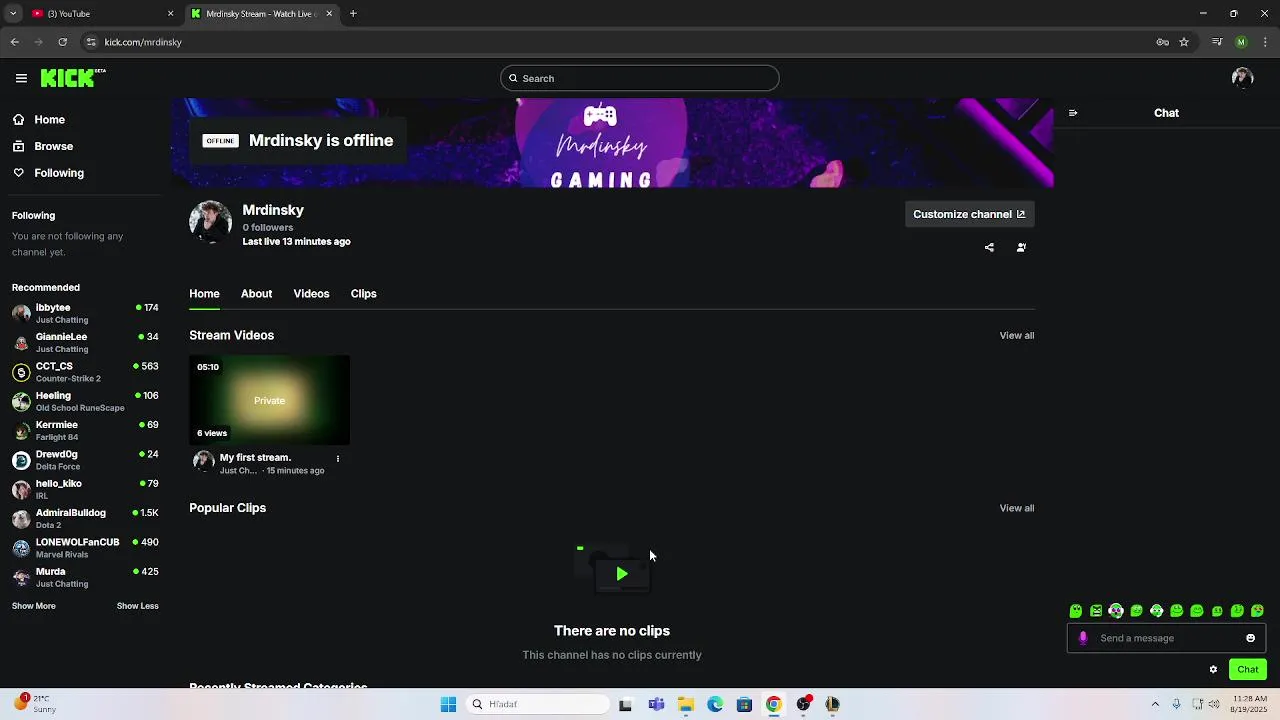Click the user icon beside the share icon
The image size is (1280, 720).
tap(1021, 247)
